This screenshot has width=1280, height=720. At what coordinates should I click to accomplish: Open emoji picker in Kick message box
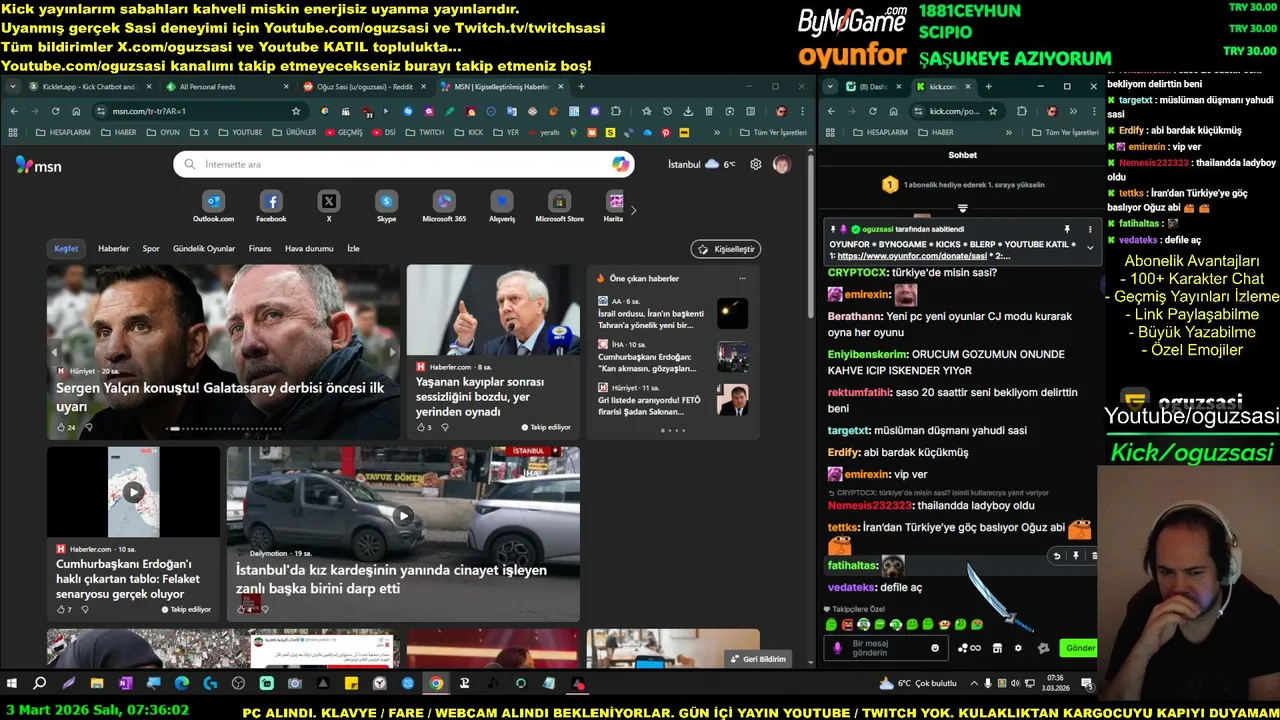click(935, 648)
